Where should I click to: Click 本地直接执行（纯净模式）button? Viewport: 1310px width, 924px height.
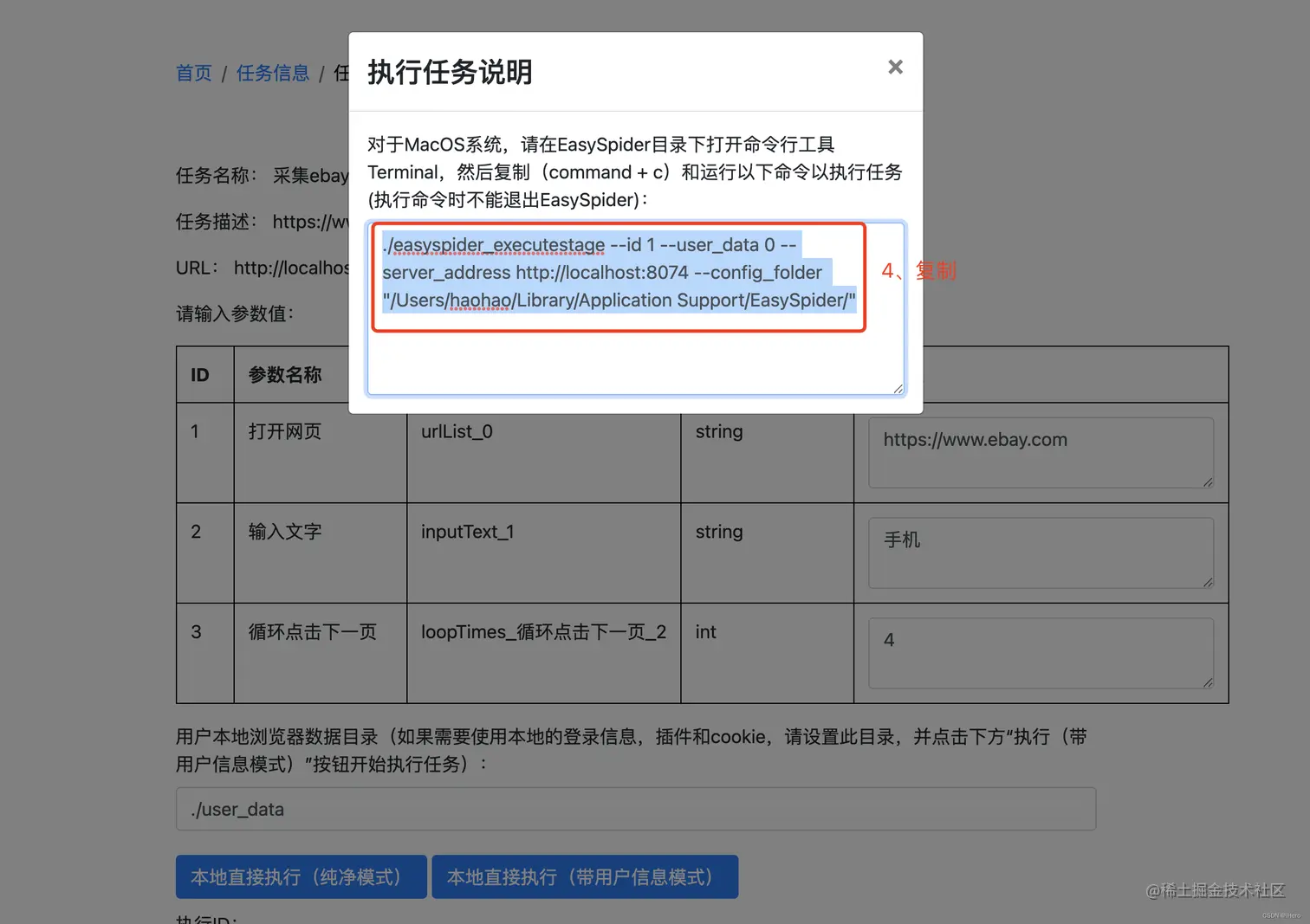tap(301, 876)
